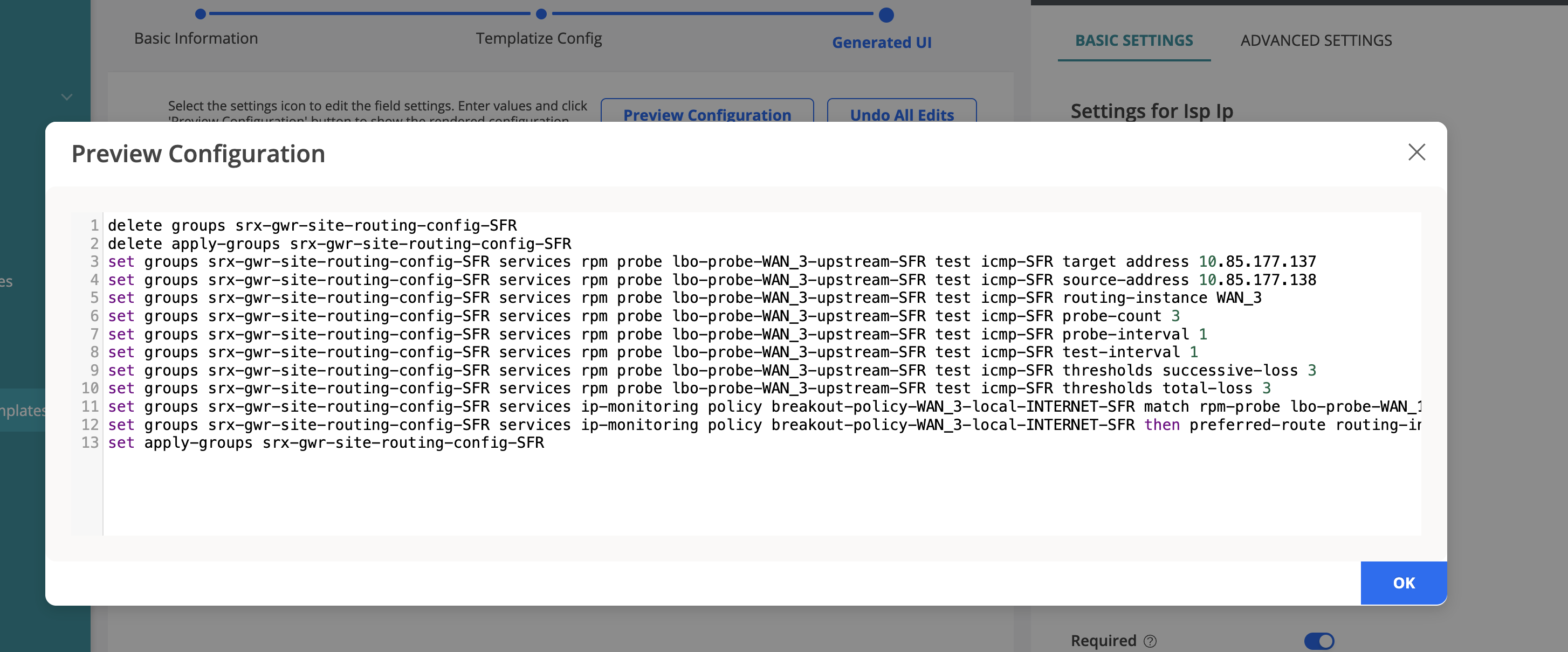The width and height of the screenshot is (1568, 652).
Task: Open the ADVANCED SETTINGS tab
Action: [1316, 40]
